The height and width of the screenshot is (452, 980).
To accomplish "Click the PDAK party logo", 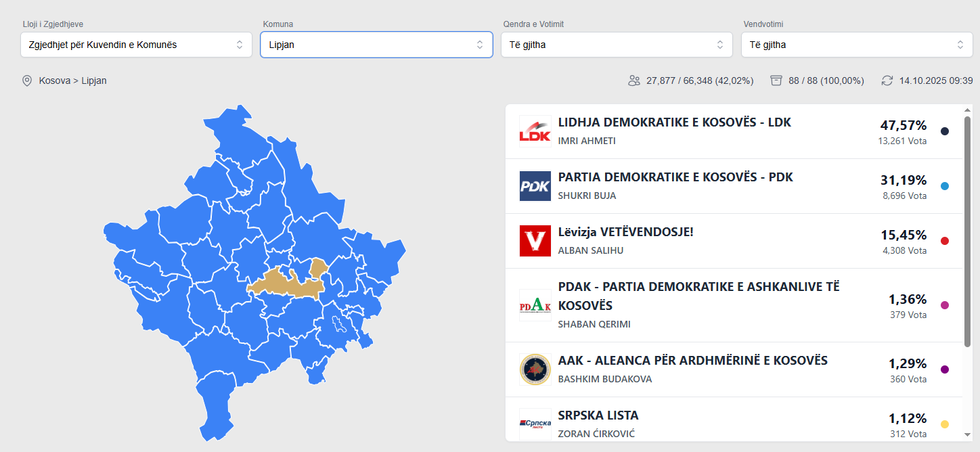I will [535, 305].
